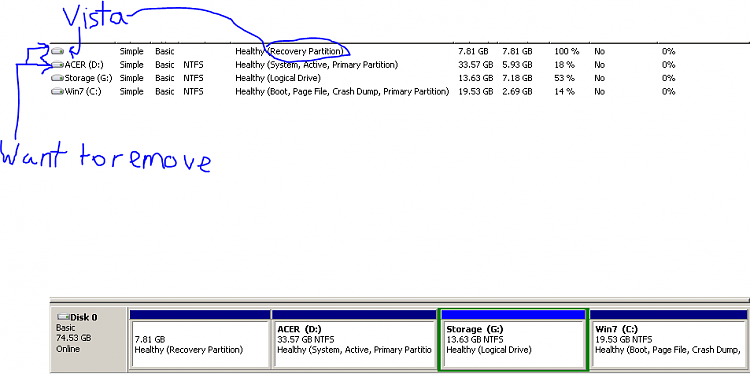Click NTFS file system cell for Win7 (C:)
Viewport: 750px width, 374px height.
click(x=193, y=91)
